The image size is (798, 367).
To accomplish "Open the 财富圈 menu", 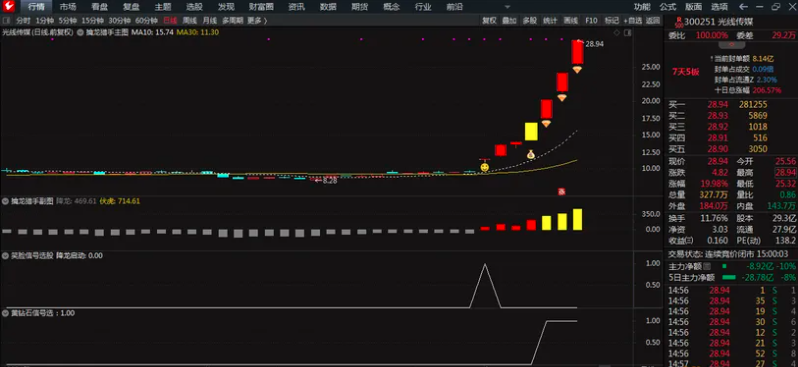I will pyautogui.click(x=261, y=7).
